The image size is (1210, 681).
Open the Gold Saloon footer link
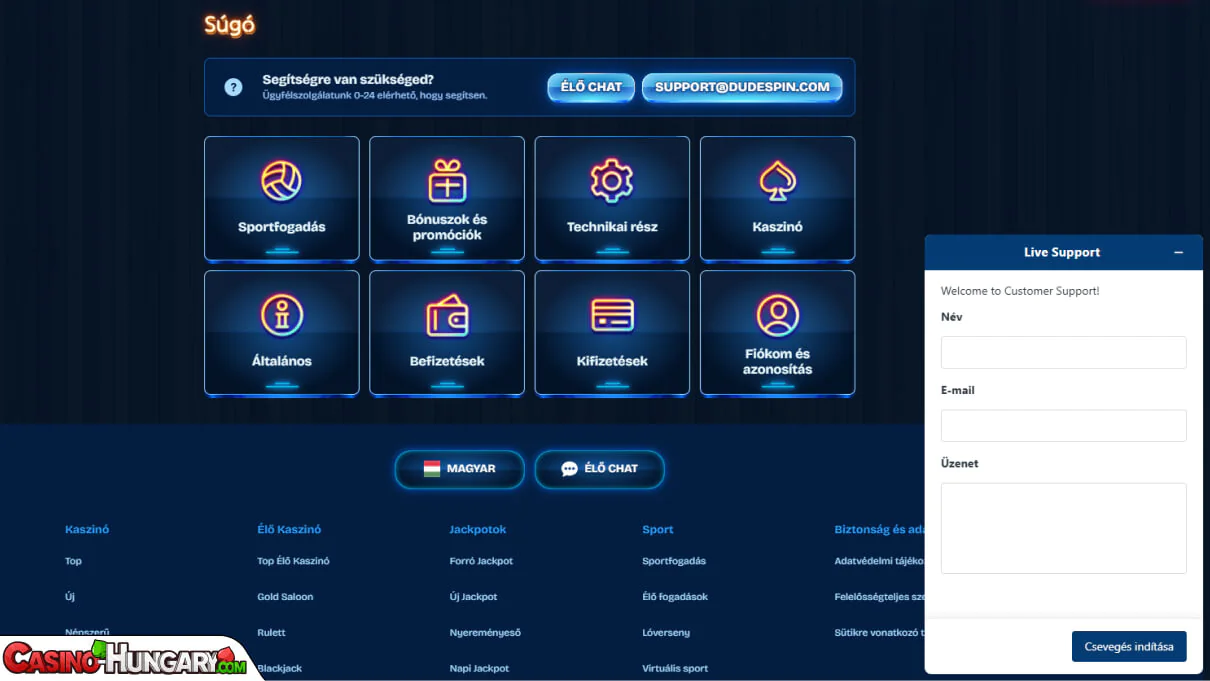pyautogui.click(x=285, y=597)
